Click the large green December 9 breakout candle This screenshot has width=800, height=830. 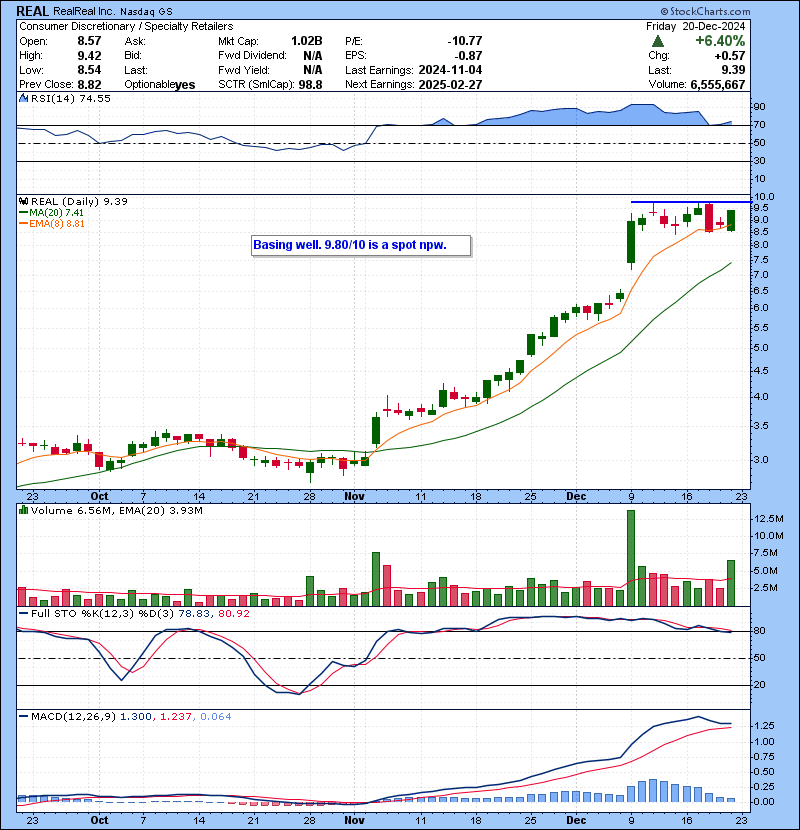pyautogui.click(x=631, y=242)
